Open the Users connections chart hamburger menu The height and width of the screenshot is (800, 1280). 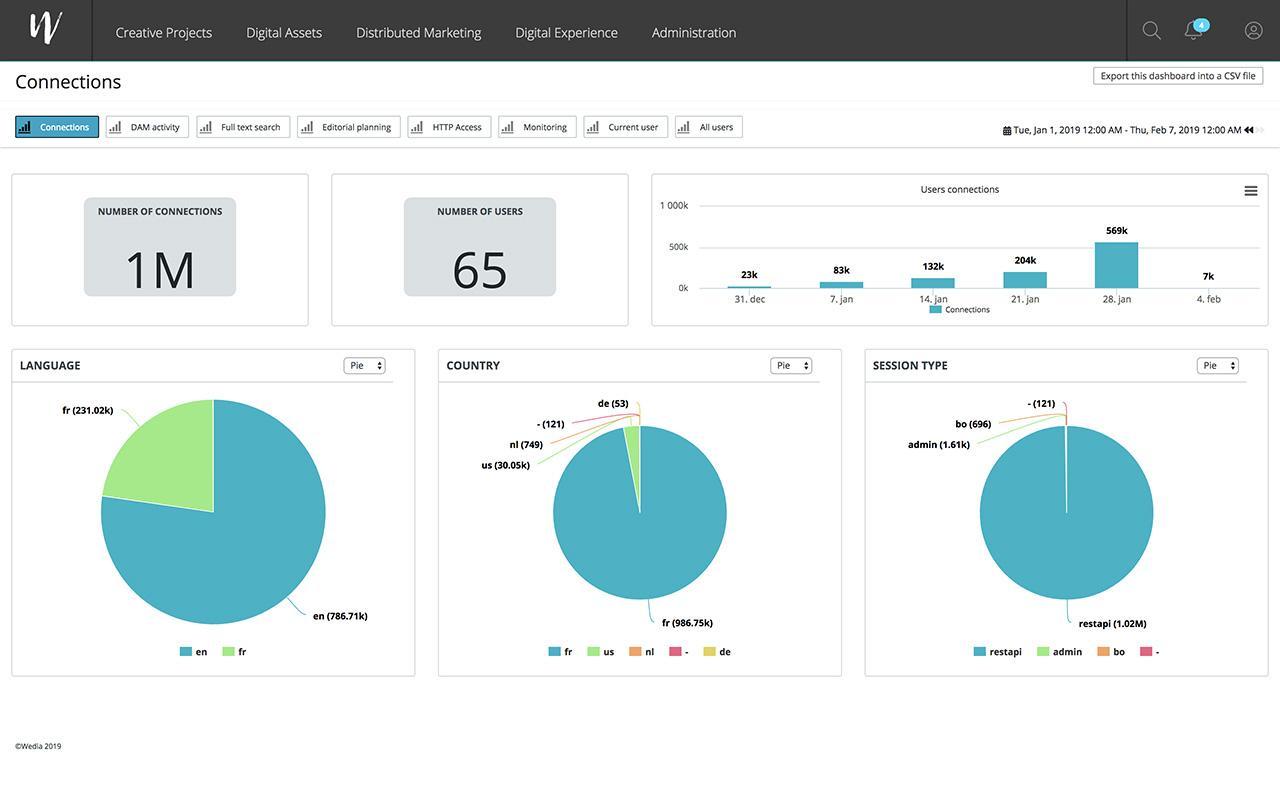pos(1250,191)
